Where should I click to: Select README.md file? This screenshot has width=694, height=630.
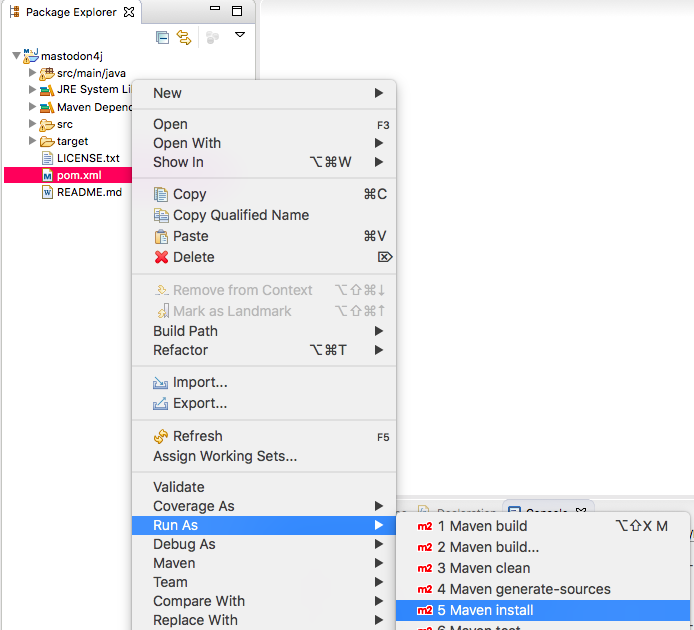pyautogui.click(x=89, y=192)
